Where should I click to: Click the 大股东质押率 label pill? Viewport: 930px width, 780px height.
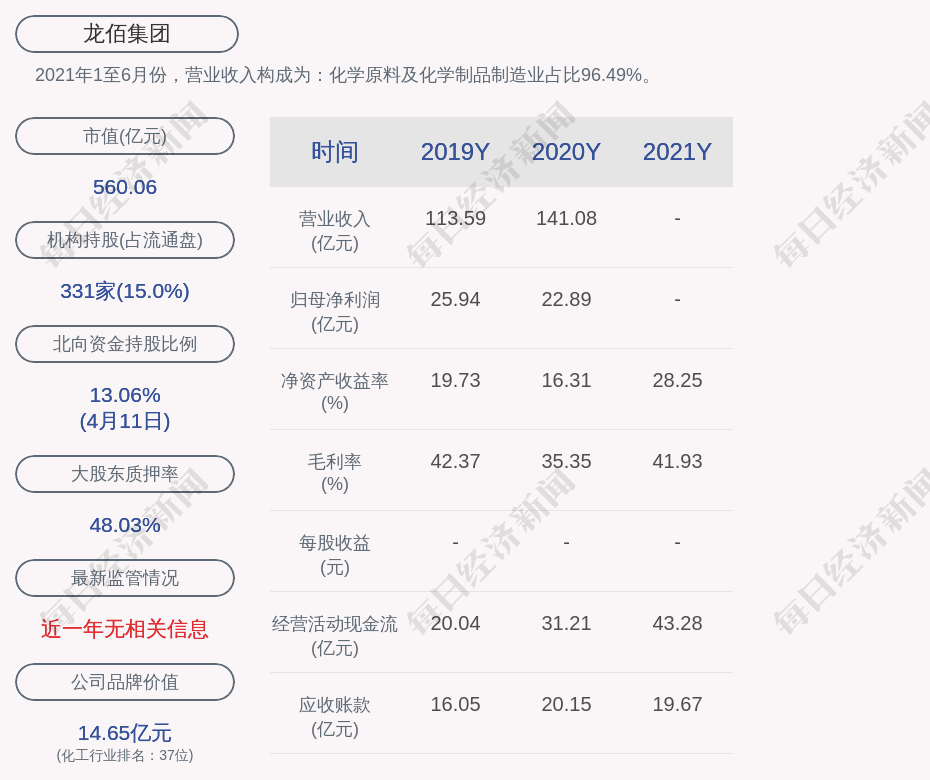pyautogui.click(x=125, y=473)
